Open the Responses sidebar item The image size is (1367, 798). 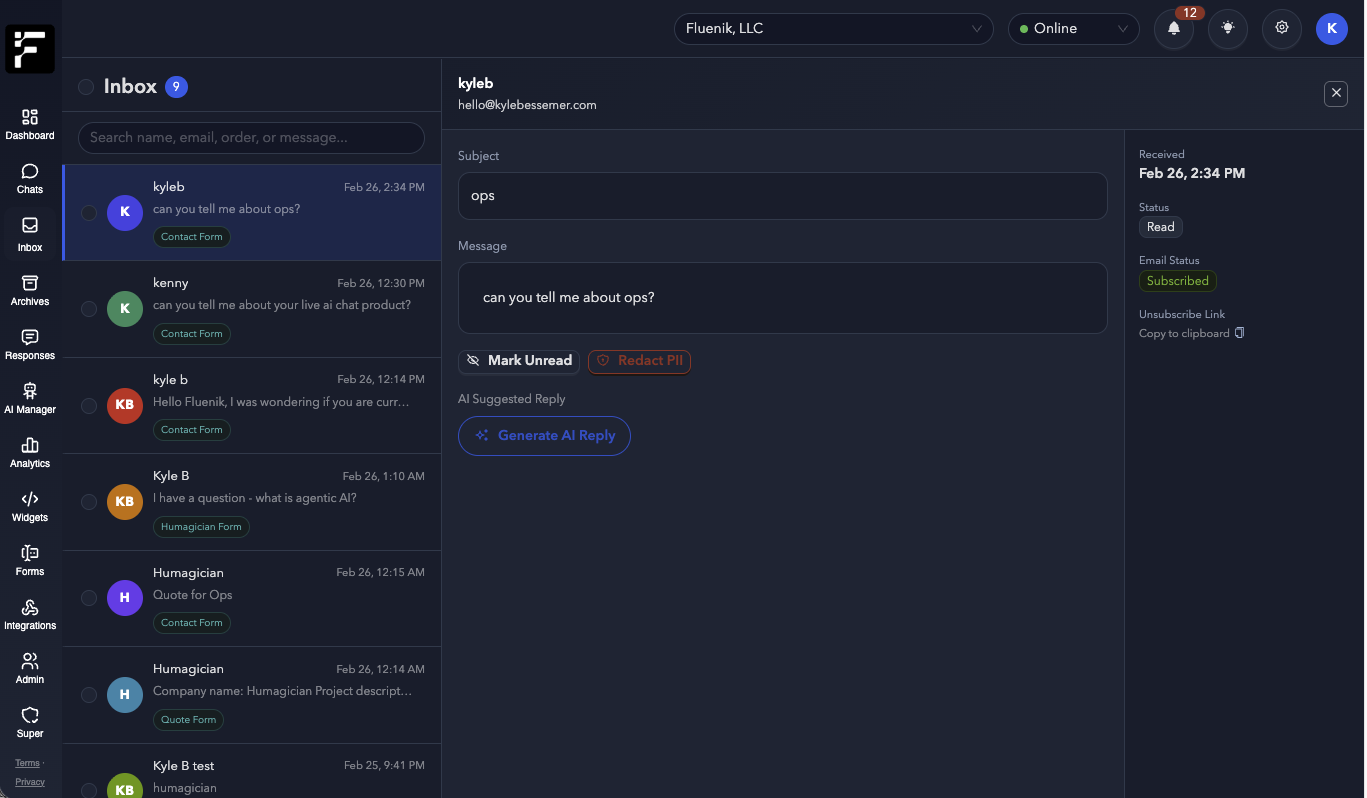[x=30, y=344]
